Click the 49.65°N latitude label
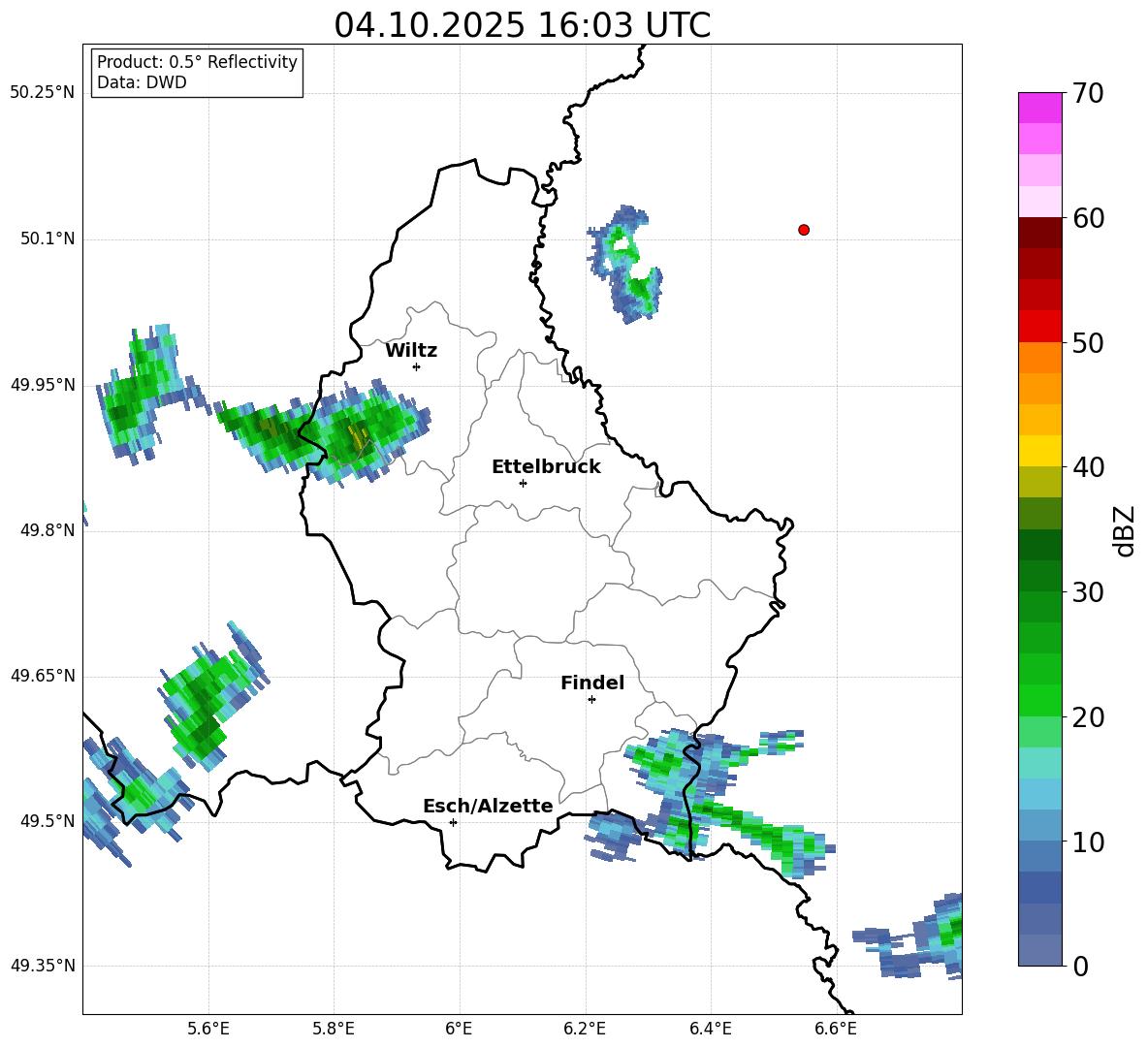 (43, 675)
